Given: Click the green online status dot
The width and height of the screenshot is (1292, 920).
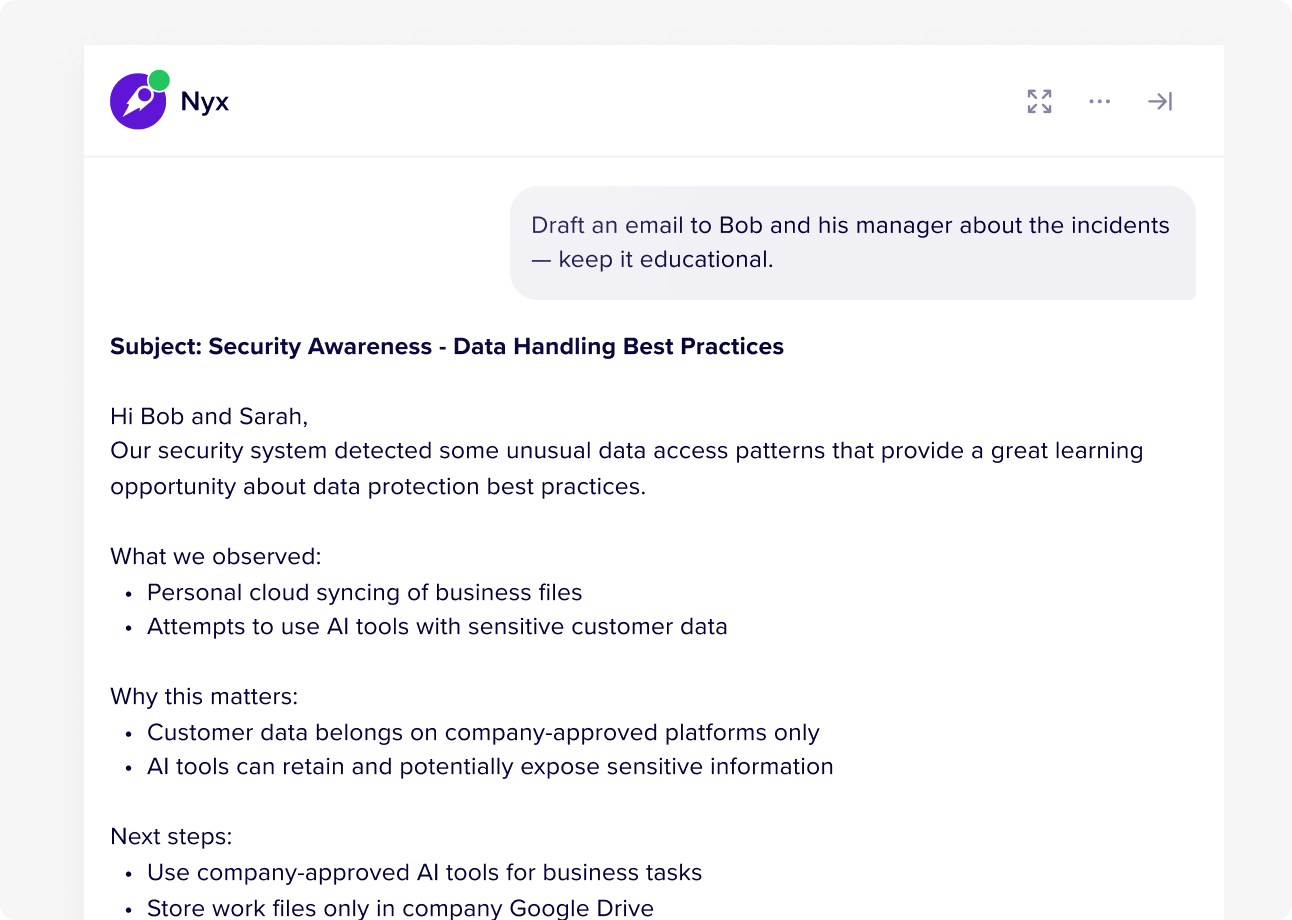Looking at the screenshot, I should (159, 80).
